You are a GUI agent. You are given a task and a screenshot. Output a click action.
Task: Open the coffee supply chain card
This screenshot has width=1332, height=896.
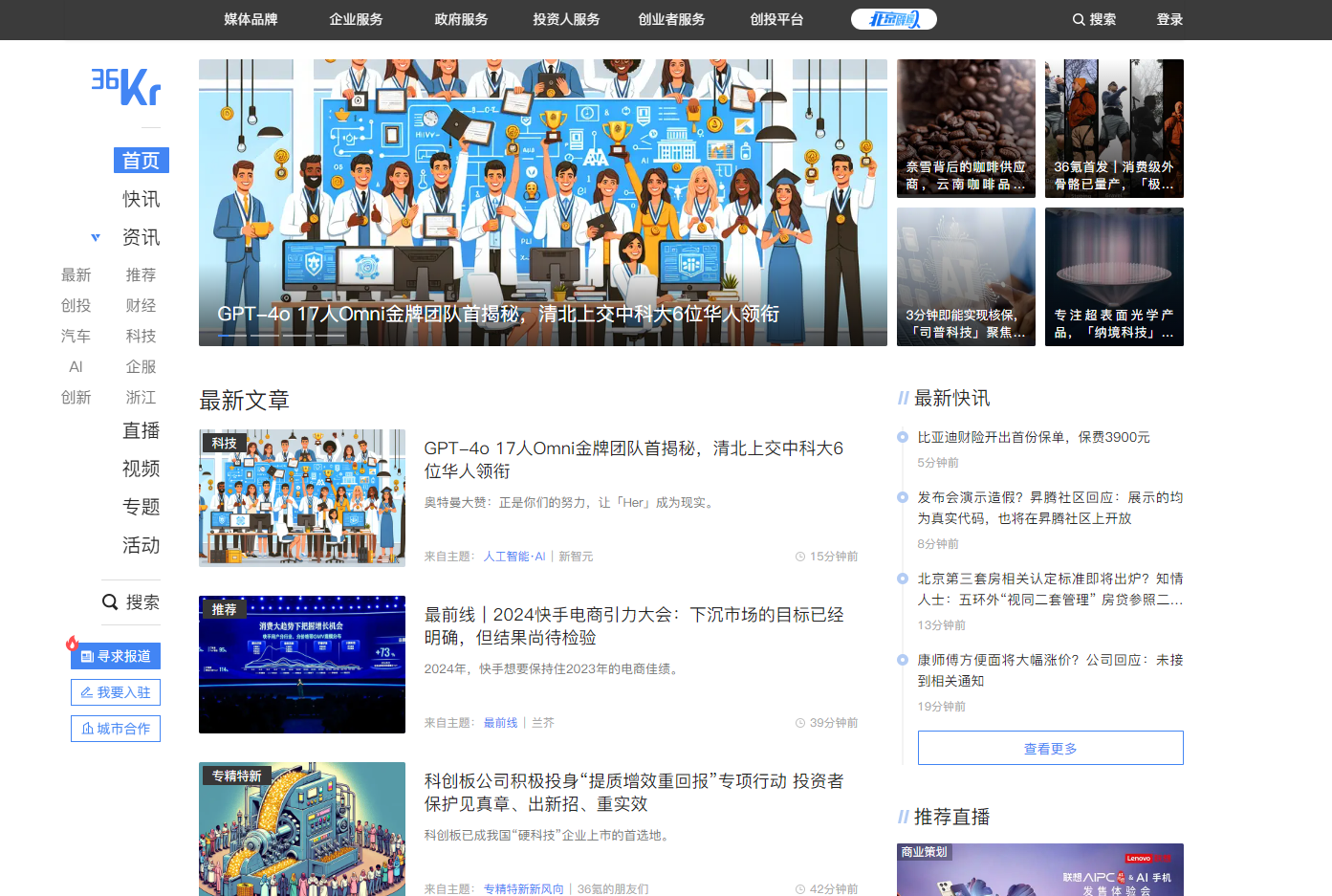(x=966, y=128)
